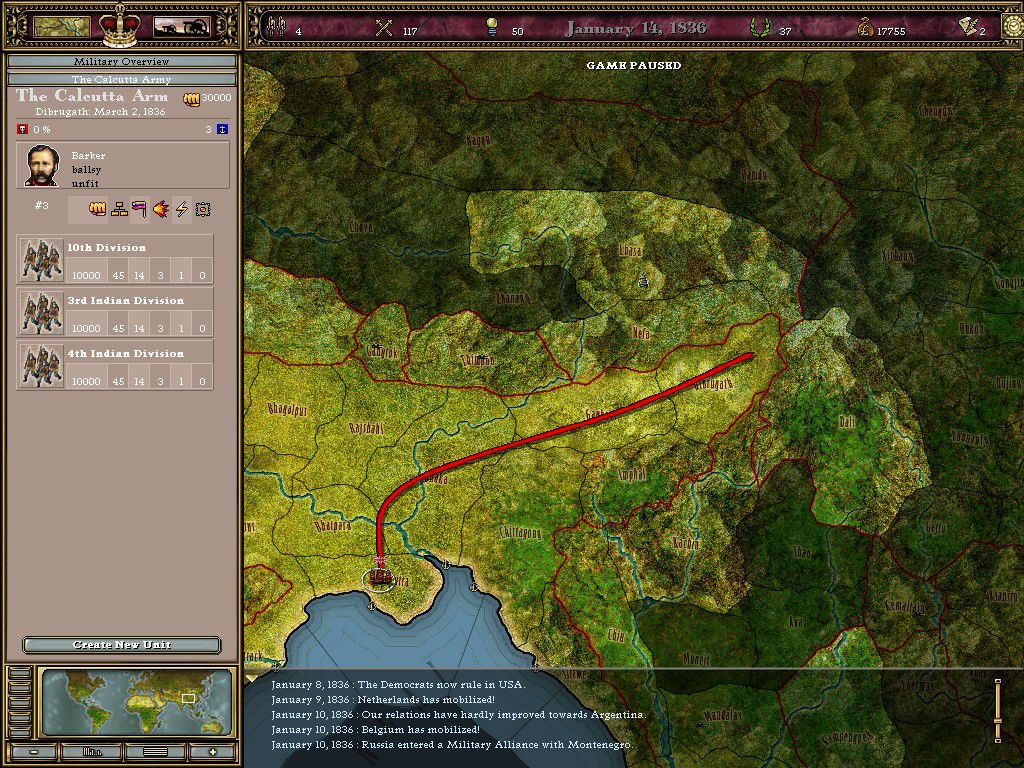Click the leader name Barker

[88, 155]
